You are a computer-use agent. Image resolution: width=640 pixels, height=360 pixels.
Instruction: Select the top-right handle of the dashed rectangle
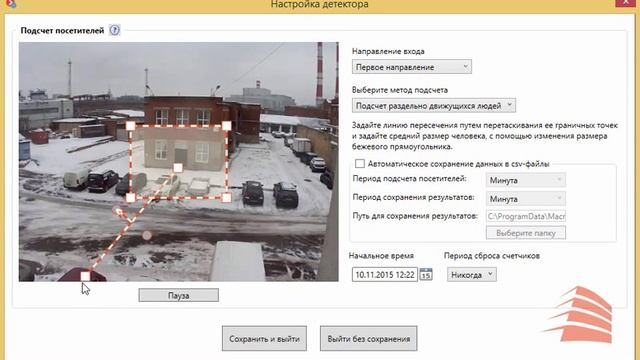pos(227,126)
